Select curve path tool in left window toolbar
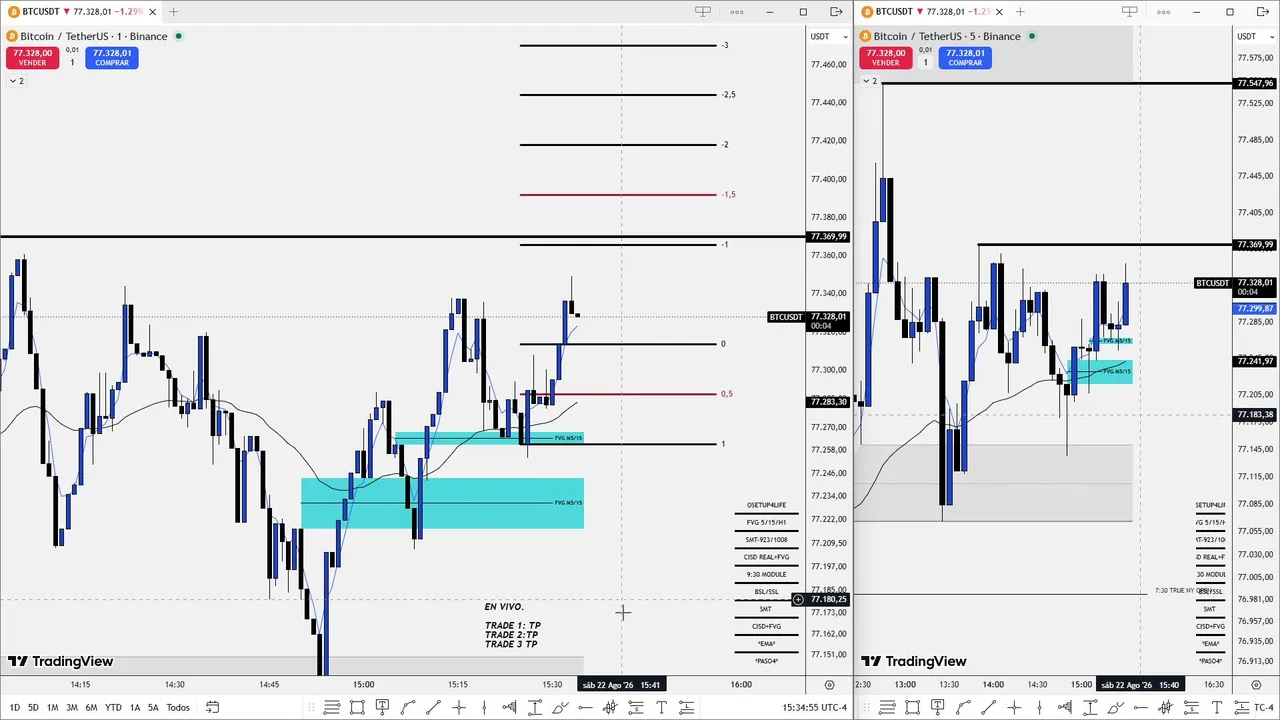 pos(407,708)
